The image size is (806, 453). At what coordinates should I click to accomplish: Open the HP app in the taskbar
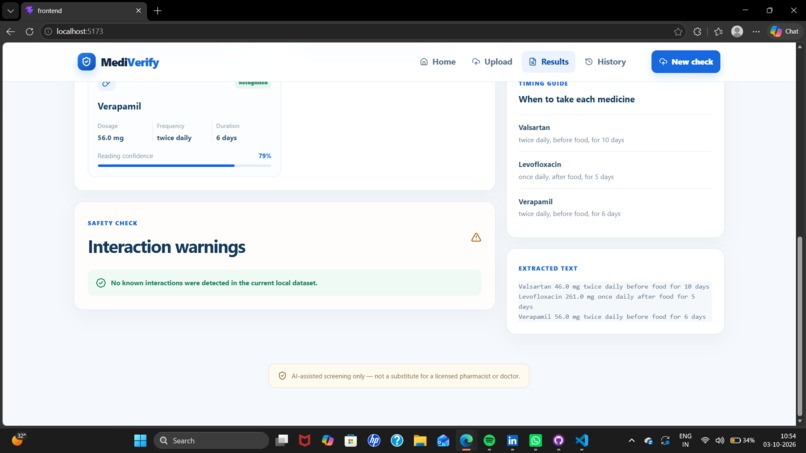coord(374,441)
